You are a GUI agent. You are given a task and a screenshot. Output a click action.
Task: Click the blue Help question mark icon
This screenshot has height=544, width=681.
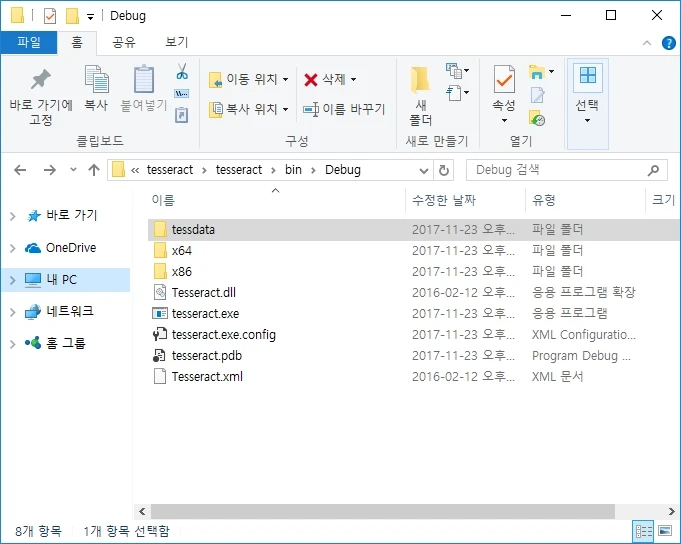(667, 42)
